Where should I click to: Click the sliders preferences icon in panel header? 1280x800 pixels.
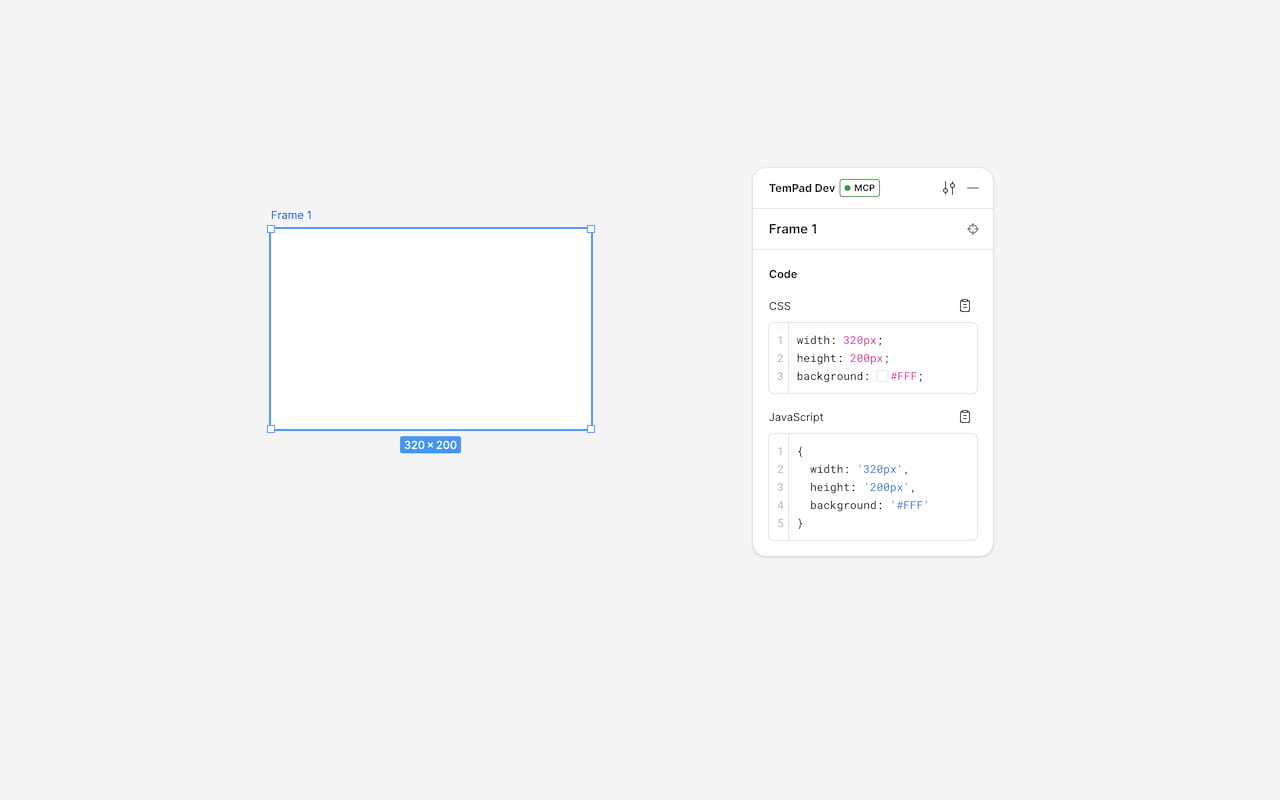click(x=948, y=187)
